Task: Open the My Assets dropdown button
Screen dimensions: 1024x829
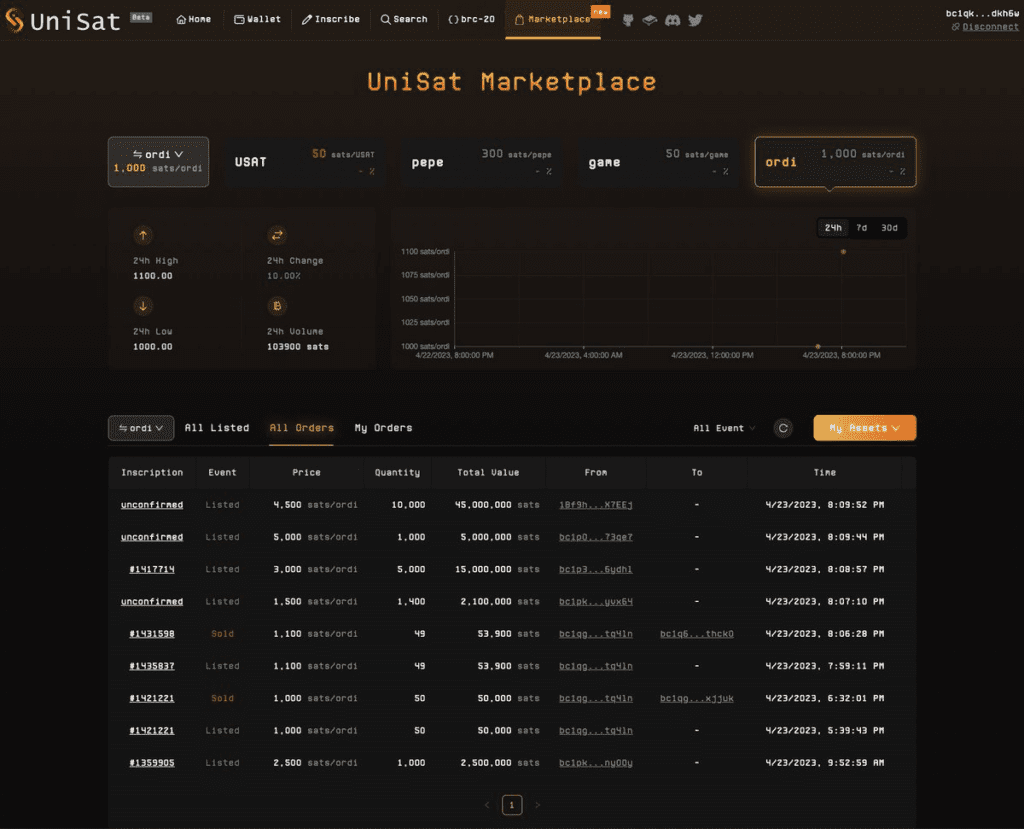Action: point(864,428)
